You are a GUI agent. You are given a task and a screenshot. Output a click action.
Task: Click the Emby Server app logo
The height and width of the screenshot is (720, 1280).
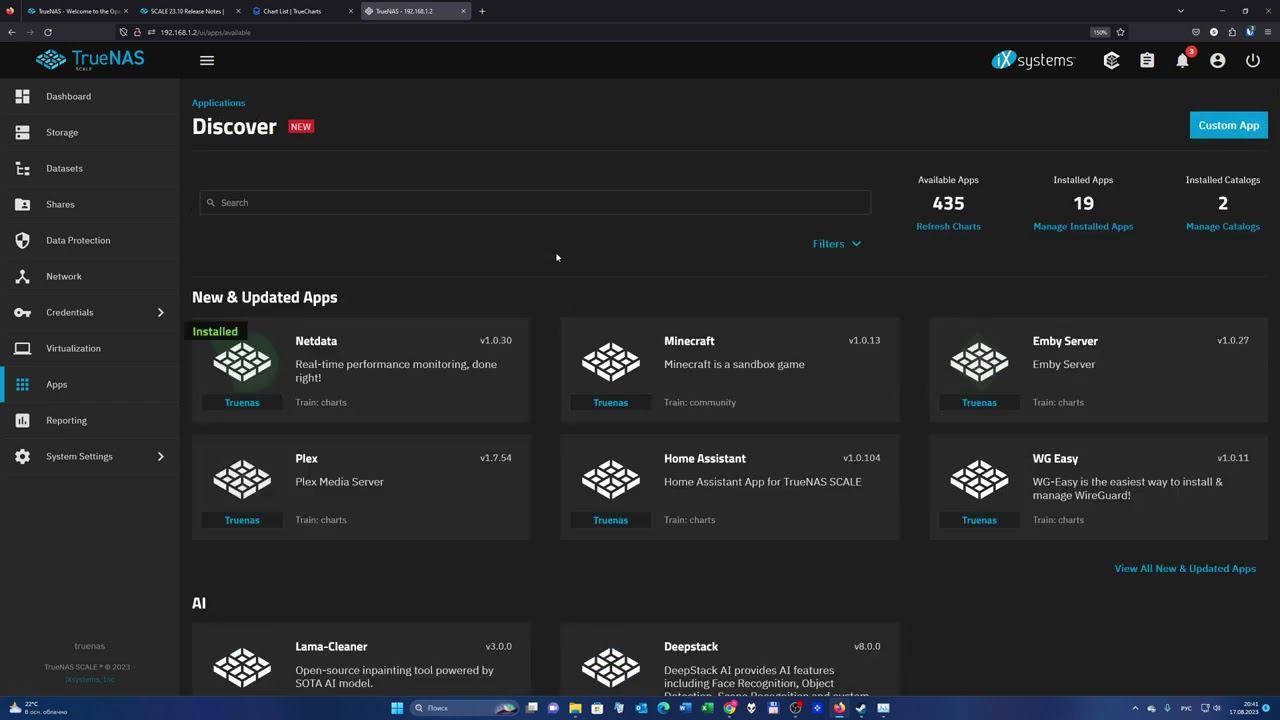click(x=979, y=361)
